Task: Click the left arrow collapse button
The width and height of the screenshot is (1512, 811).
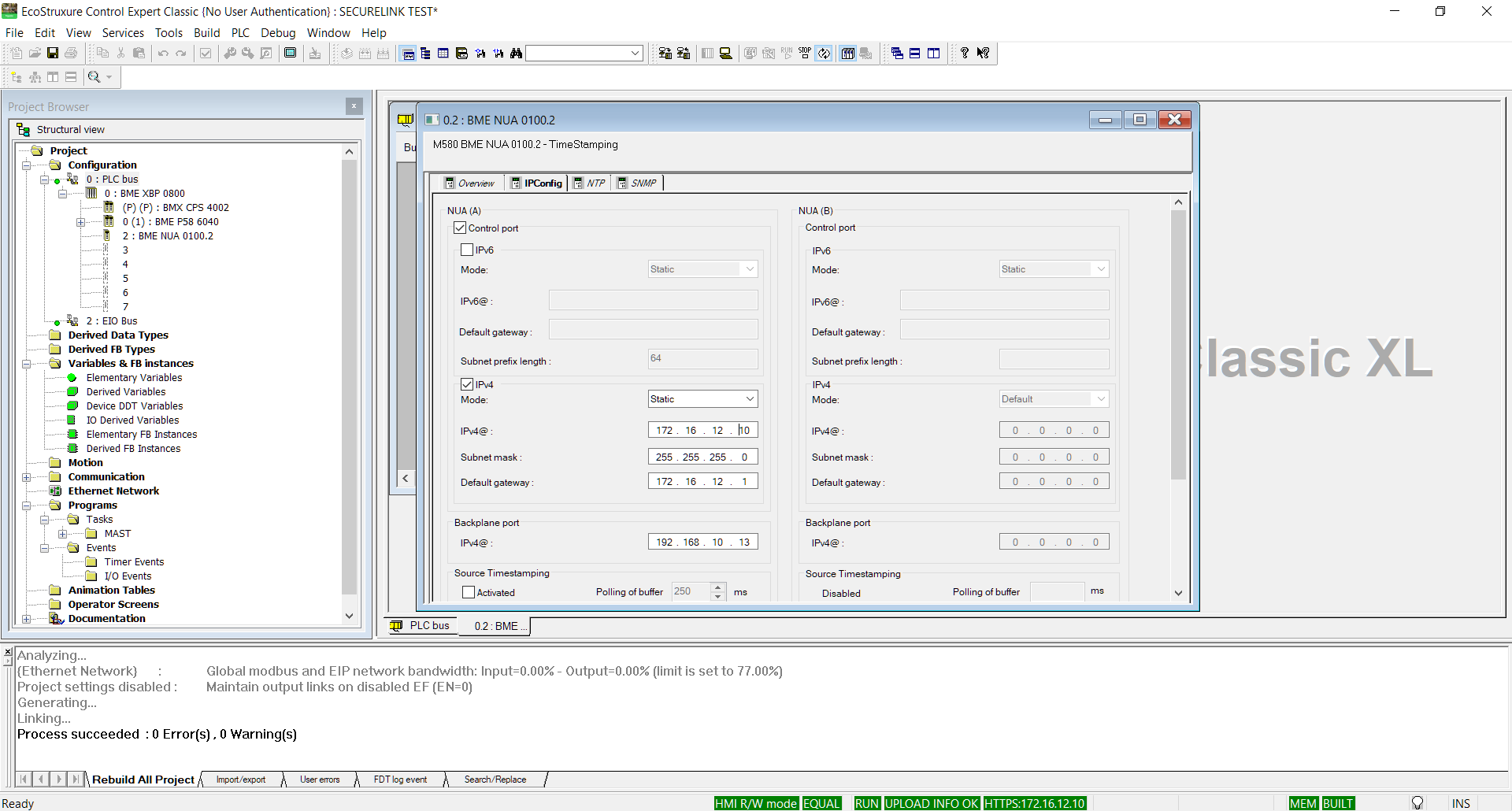Action: point(406,478)
